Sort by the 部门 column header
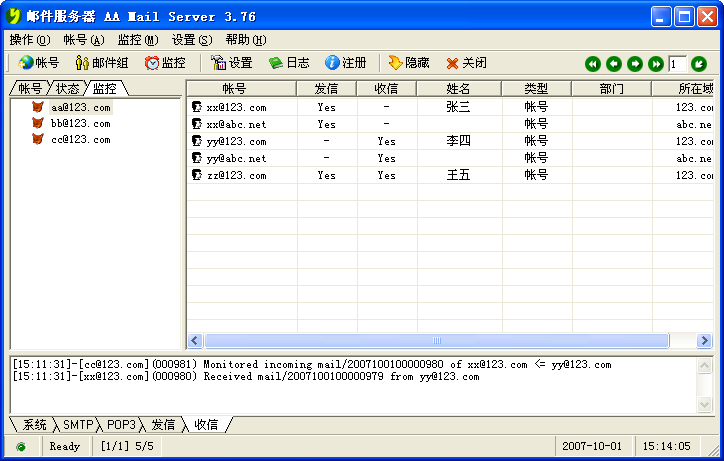 click(611, 88)
